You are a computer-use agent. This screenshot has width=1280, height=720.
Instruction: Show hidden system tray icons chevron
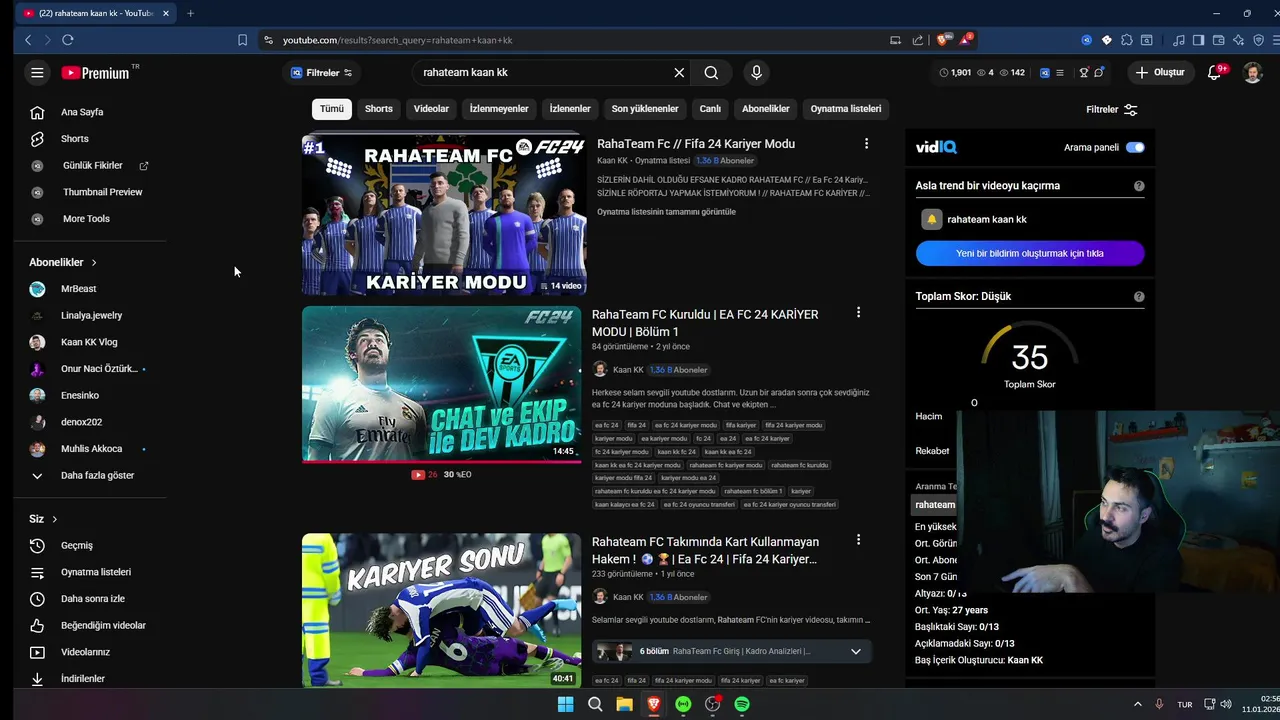coord(1136,704)
